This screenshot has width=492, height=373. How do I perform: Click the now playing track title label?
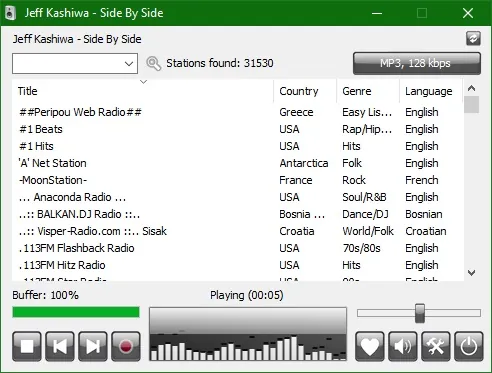(77, 39)
